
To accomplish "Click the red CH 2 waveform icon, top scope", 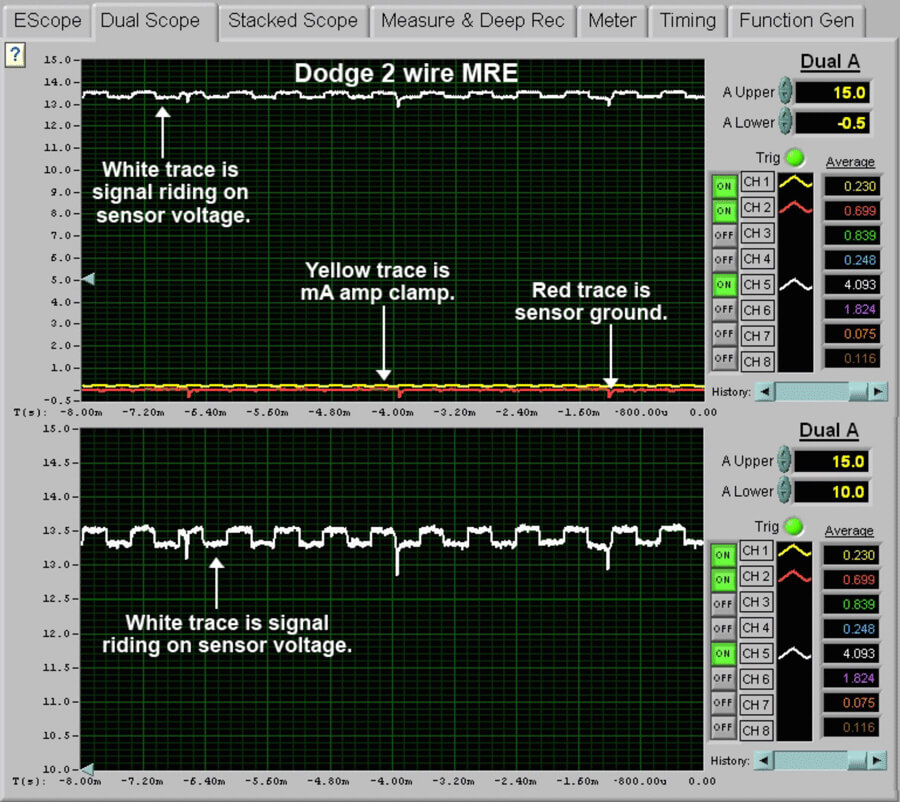I will (796, 207).
